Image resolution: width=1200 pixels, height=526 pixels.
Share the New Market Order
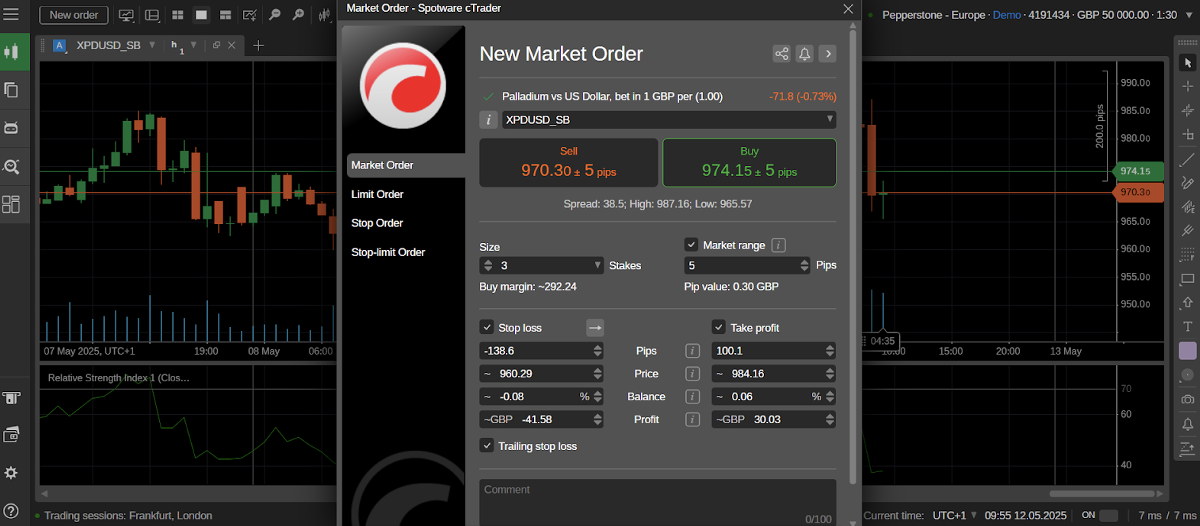pos(782,54)
